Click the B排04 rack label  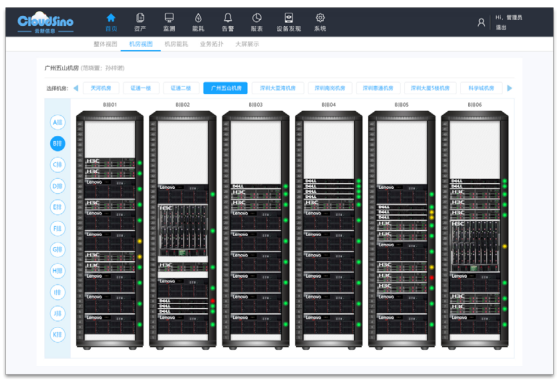tap(329, 105)
